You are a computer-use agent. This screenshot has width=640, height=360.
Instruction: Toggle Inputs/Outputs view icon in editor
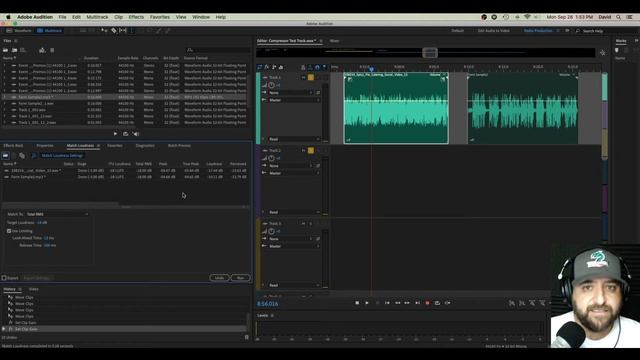(x=260, y=67)
